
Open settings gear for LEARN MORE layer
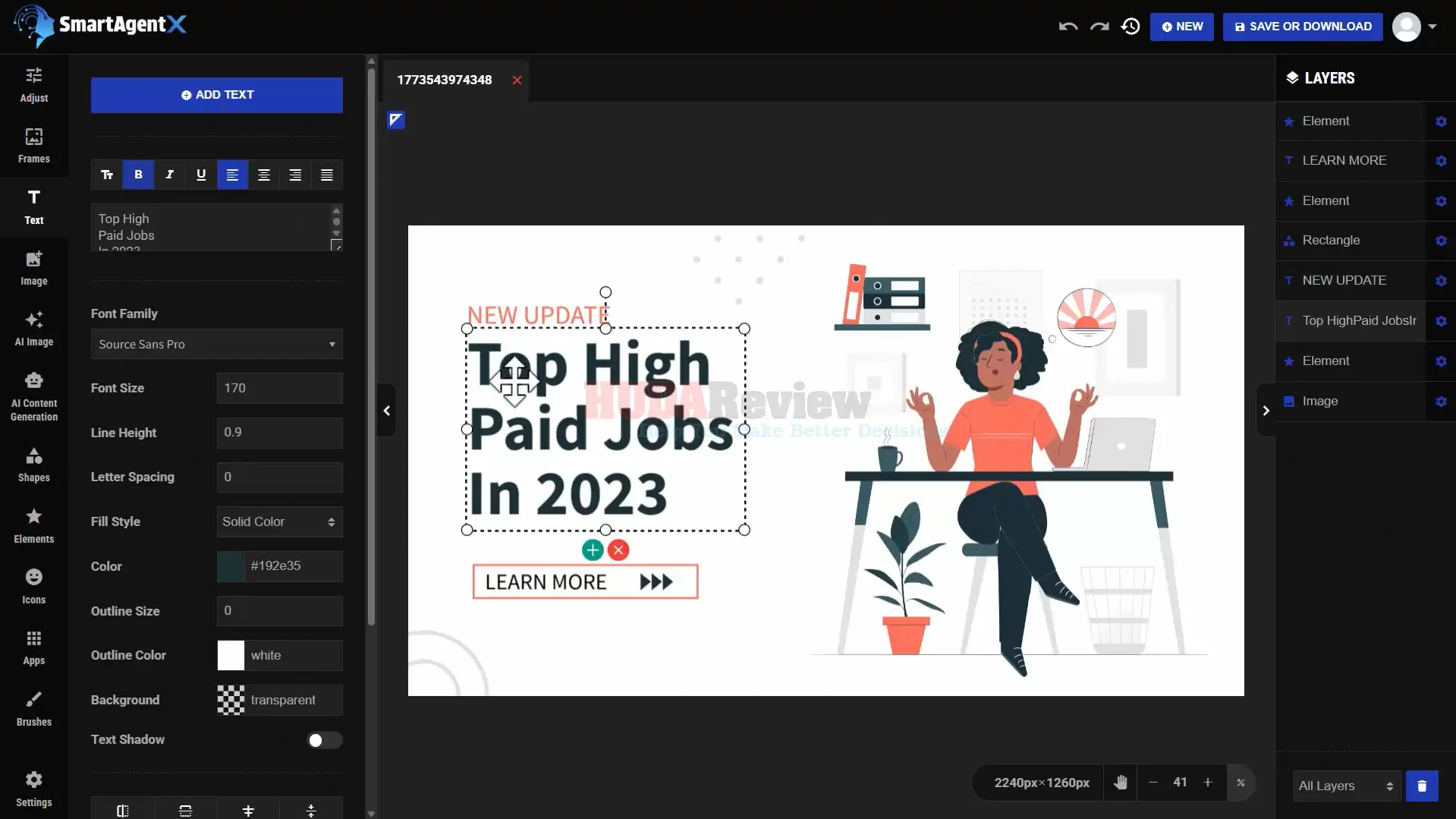(x=1441, y=161)
